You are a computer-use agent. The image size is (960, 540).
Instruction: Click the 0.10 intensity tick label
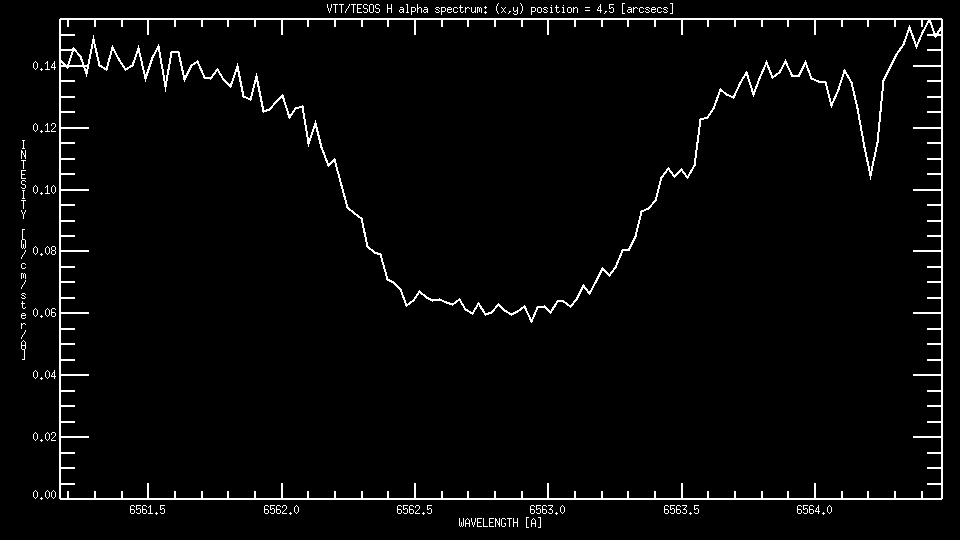(45, 190)
